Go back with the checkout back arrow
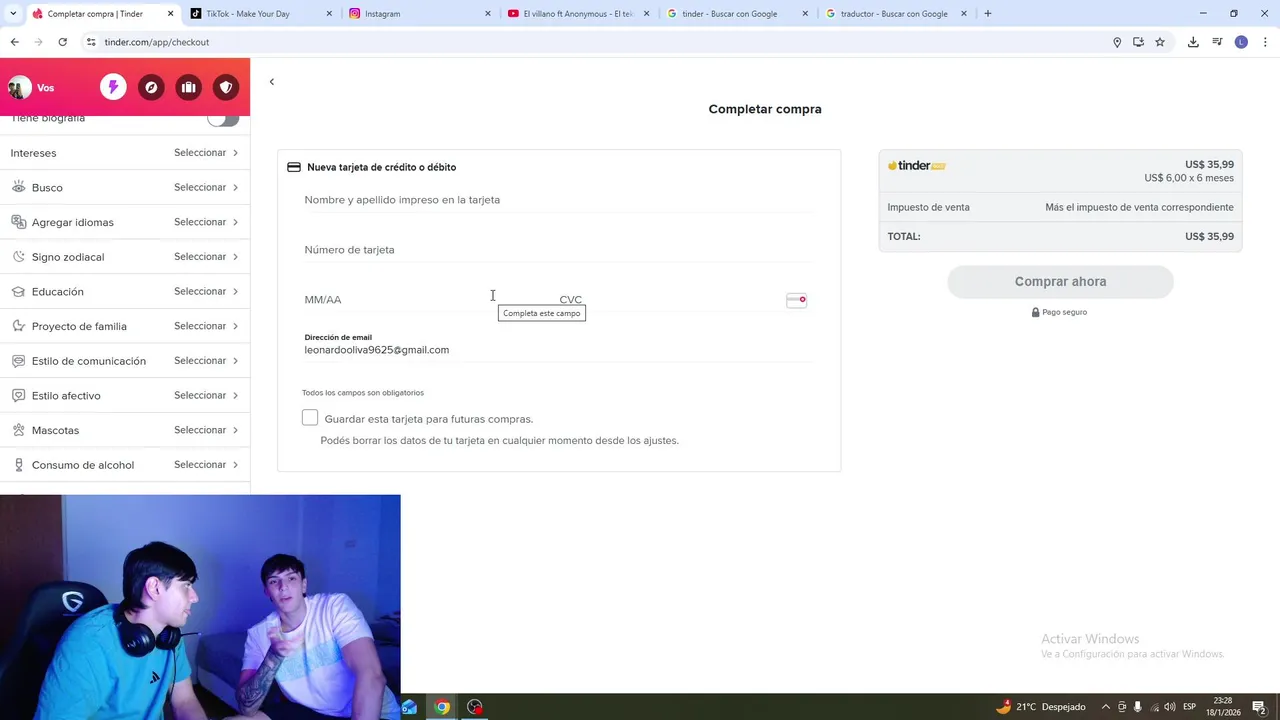 (272, 82)
